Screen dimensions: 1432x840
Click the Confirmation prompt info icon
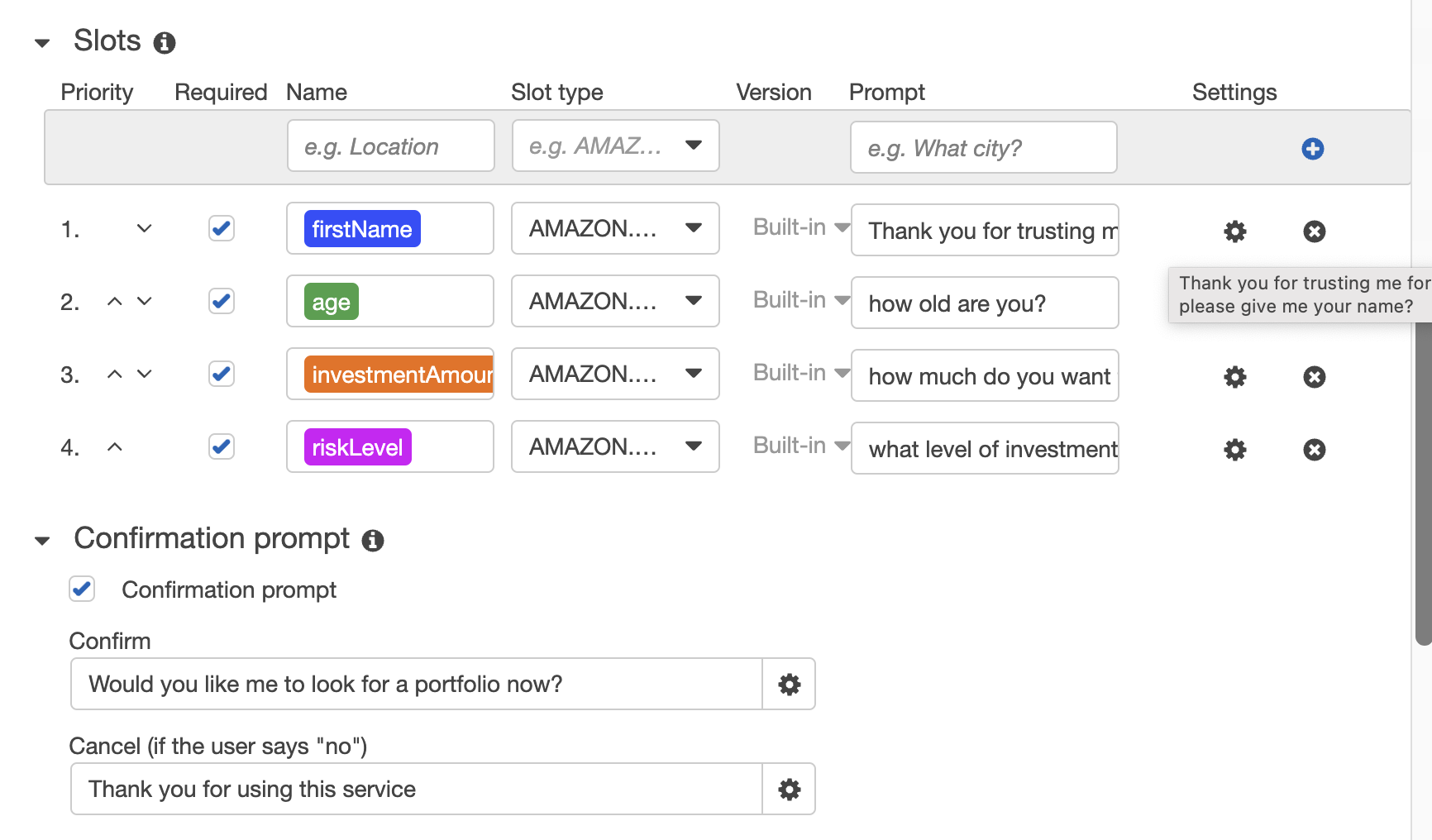tap(374, 540)
